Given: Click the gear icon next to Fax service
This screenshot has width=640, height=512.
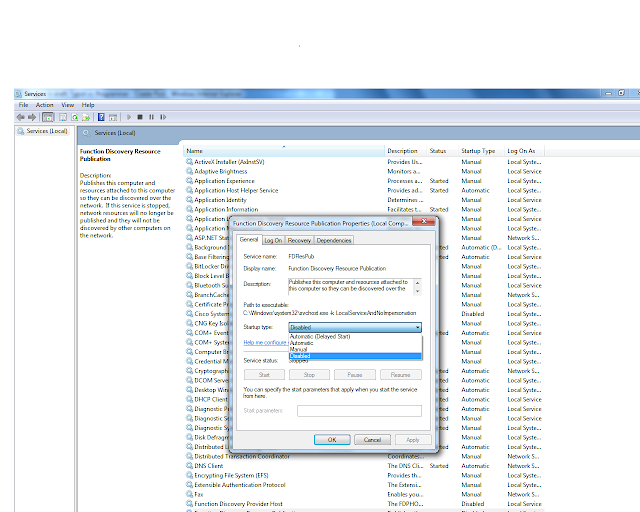Looking at the screenshot, I should click(189, 494).
